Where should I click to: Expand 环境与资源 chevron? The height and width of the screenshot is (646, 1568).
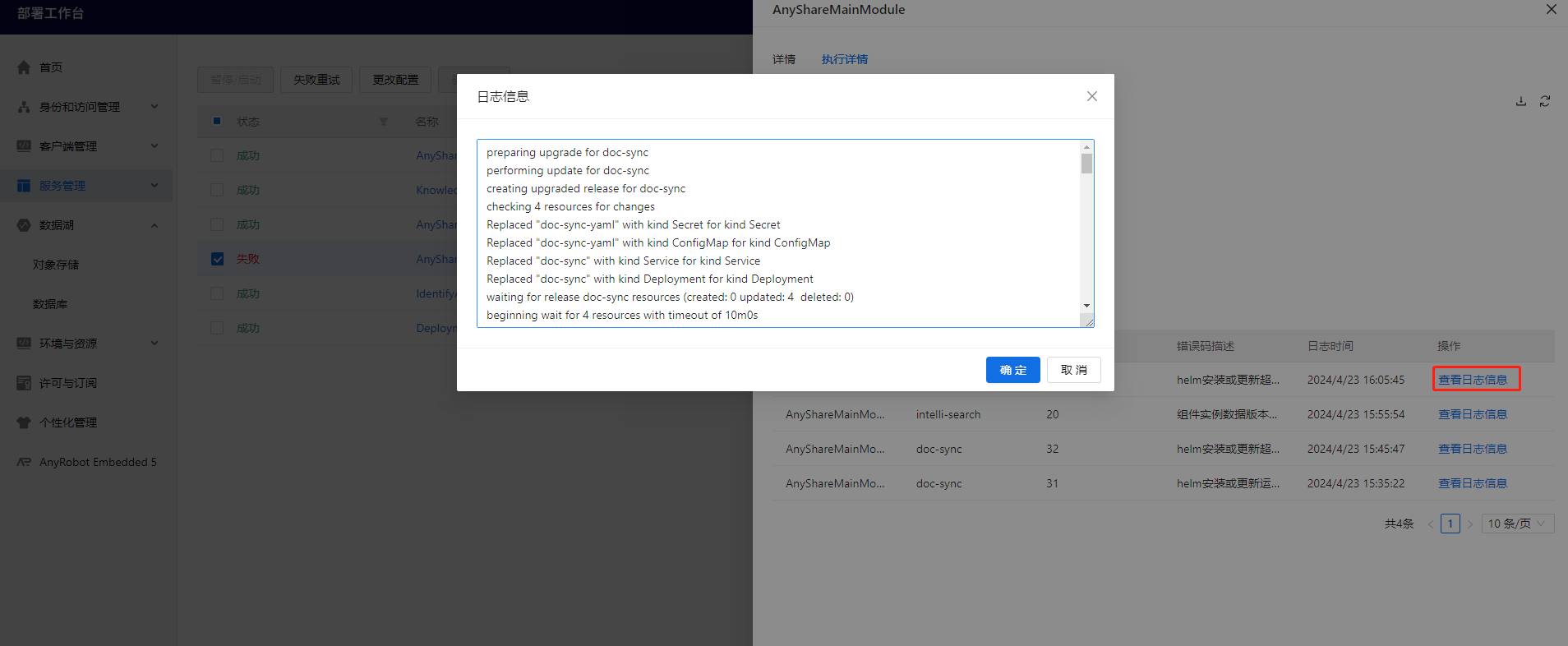pyautogui.click(x=154, y=343)
